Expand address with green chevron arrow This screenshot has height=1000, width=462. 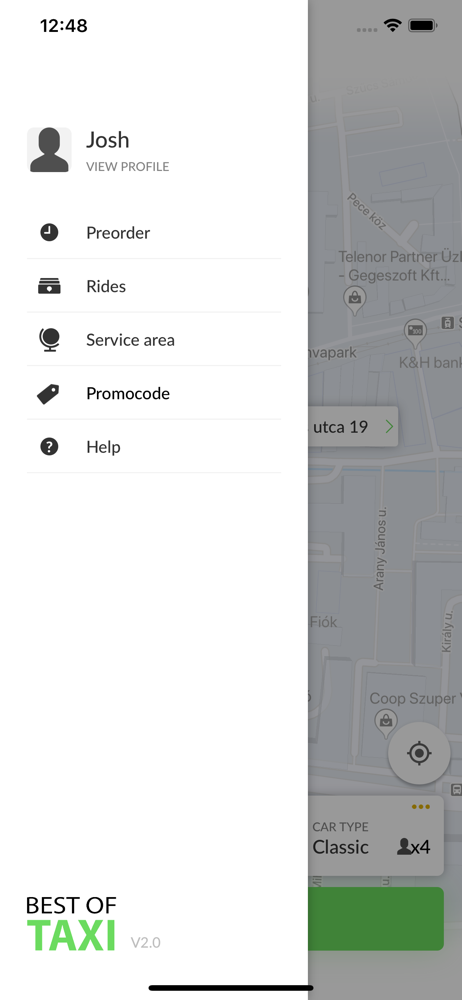pyautogui.click(x=389, y=427)
